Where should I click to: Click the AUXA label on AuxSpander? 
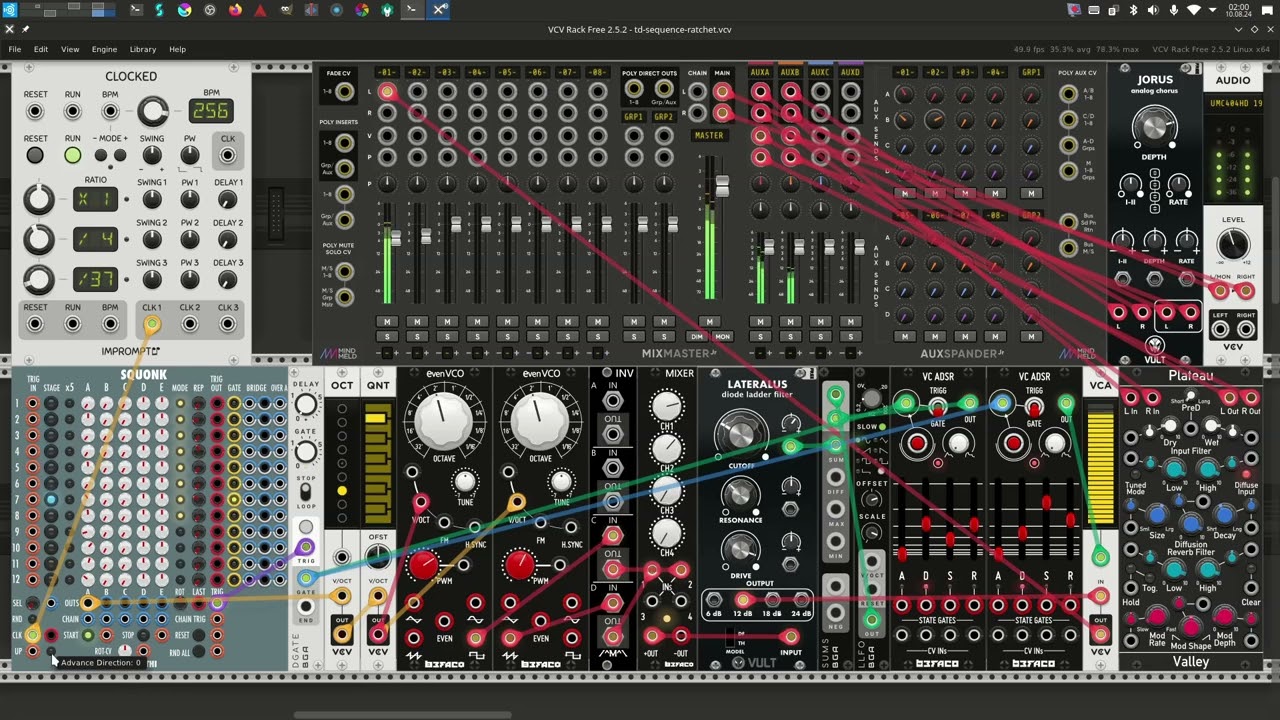pos(760,73)
